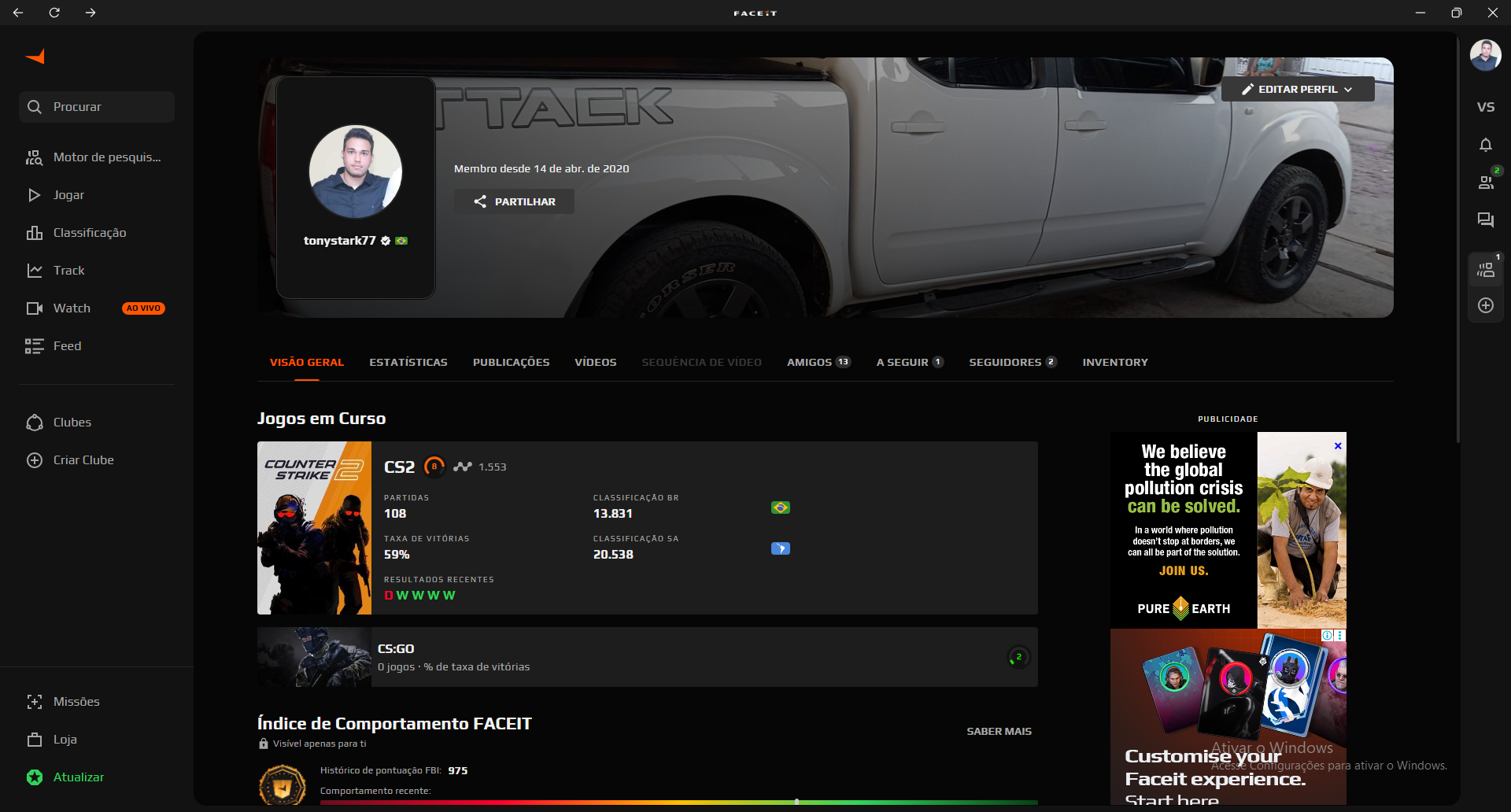The height and width of the screenshot is (812, 1511).
Task: Open the Missões page
Action: click(x=97, y=702)
